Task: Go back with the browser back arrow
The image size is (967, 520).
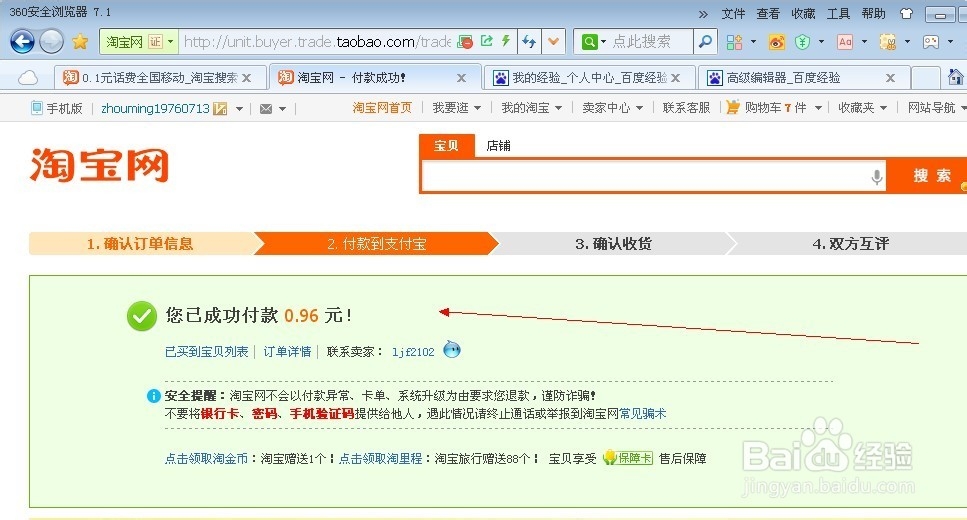Action: click(22, 42)
